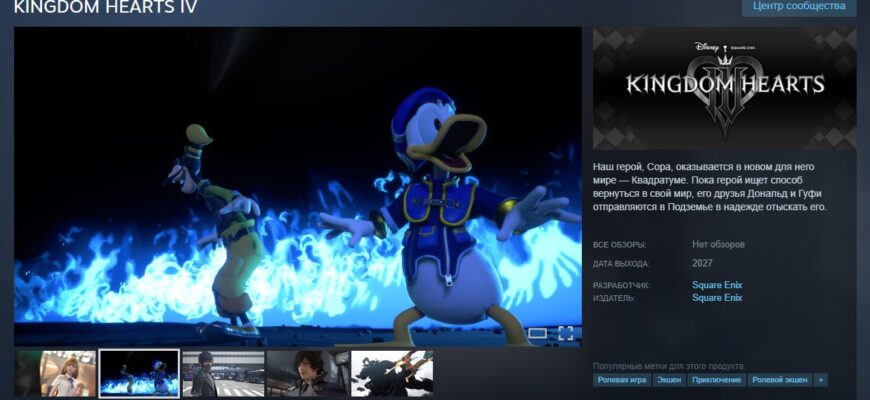Click the game description paragraph about Сора

710,187
